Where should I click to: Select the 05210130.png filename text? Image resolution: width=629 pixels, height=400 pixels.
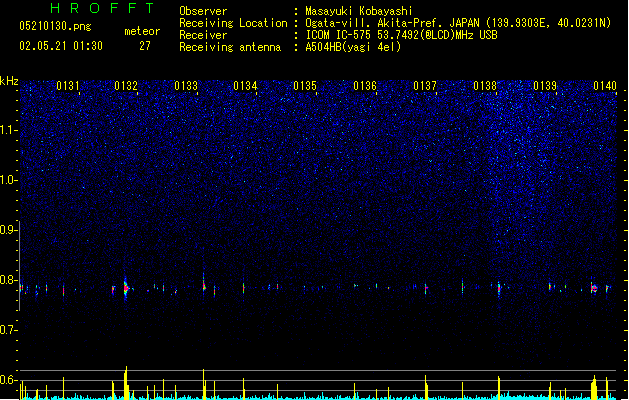click(55, 26)
